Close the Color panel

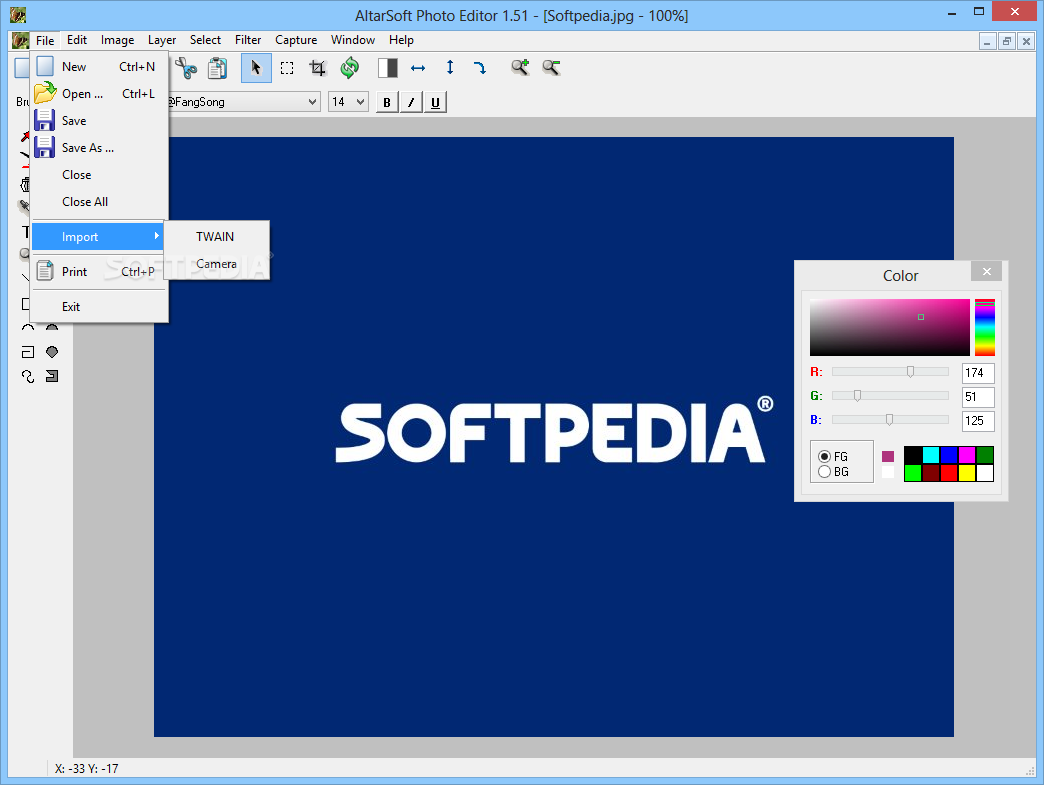987,272
